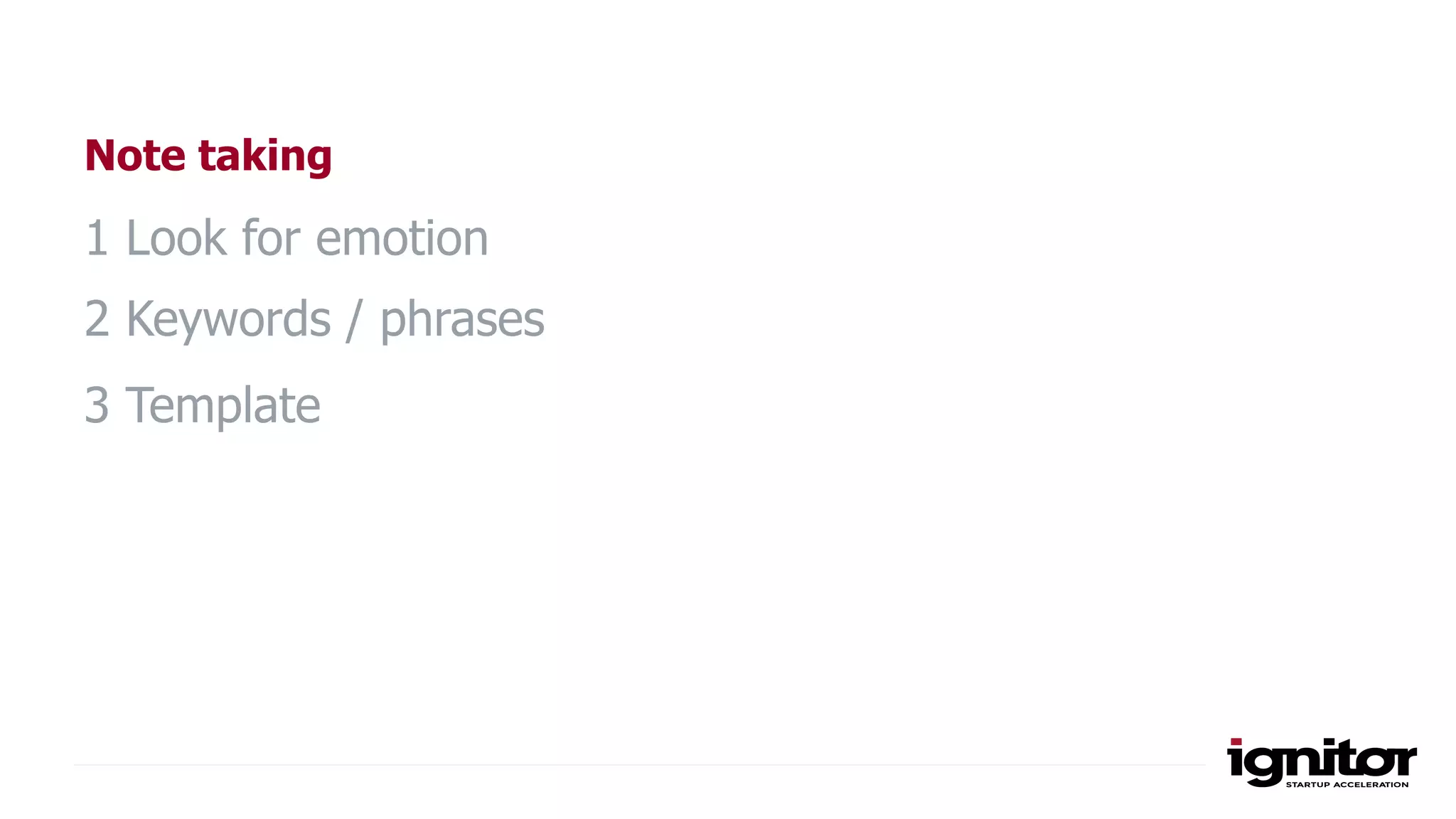This screenshot has width=1456, height=819.
Task: Click the thin horizontal divider line
Action: (x=640, y=765)
